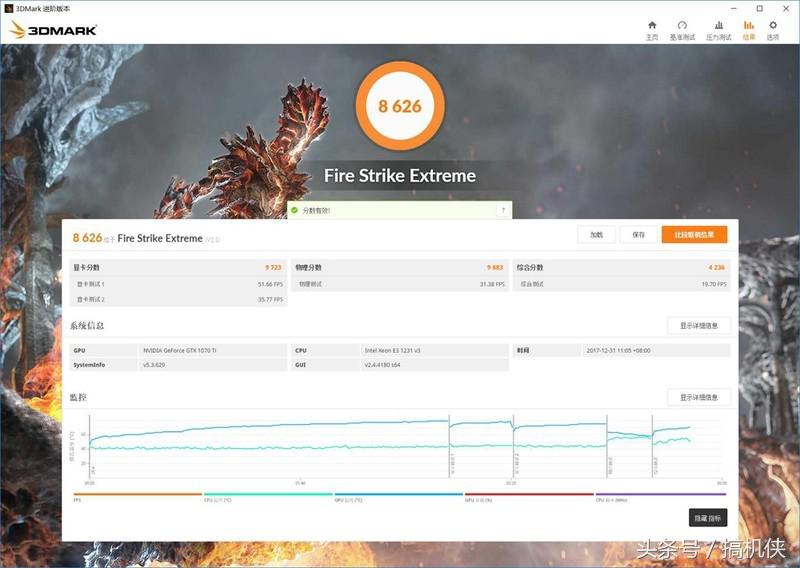Toggle the orange FPS legend line

[137, 494]
